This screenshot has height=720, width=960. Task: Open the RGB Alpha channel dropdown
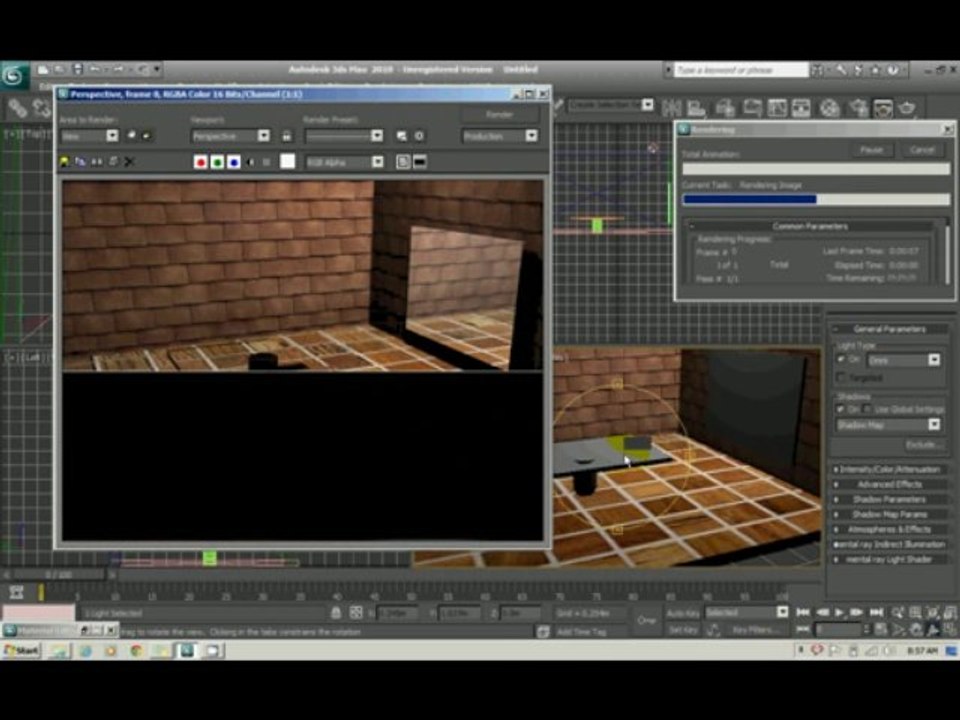pos(344,162)
